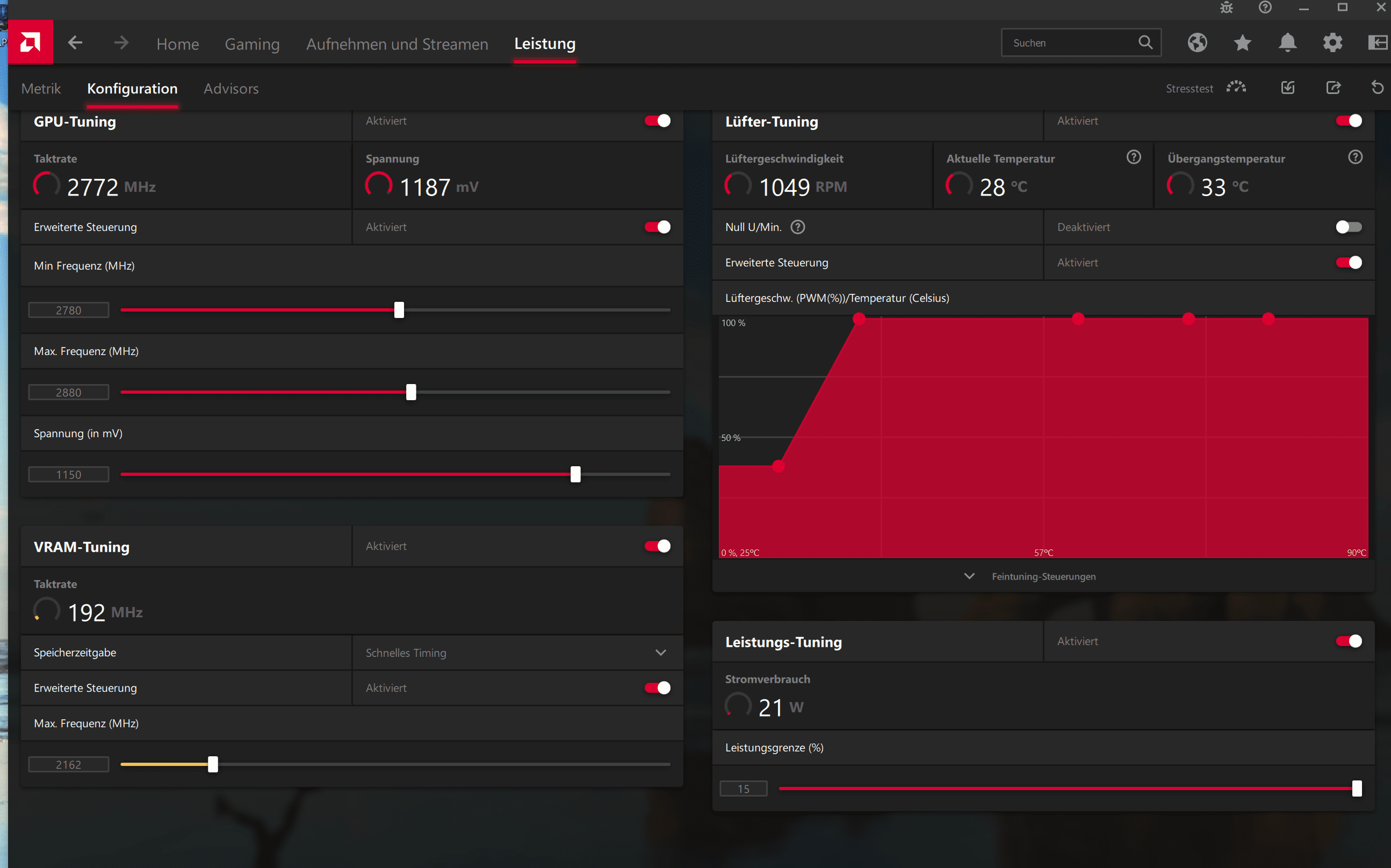
Task: Click the bug report icon
Action: [1226, 8]
